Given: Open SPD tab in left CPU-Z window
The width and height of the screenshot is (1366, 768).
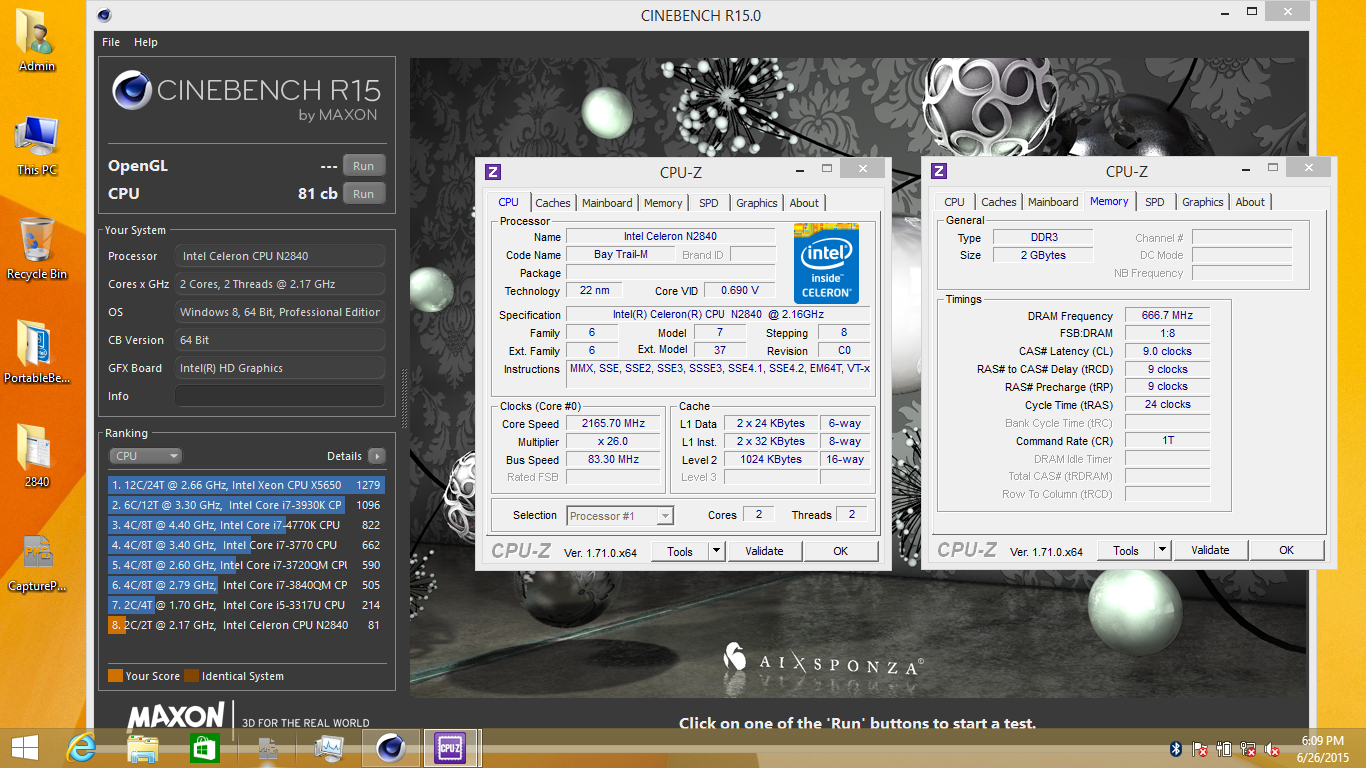Looking at the screenshot, I should (709, 203).
